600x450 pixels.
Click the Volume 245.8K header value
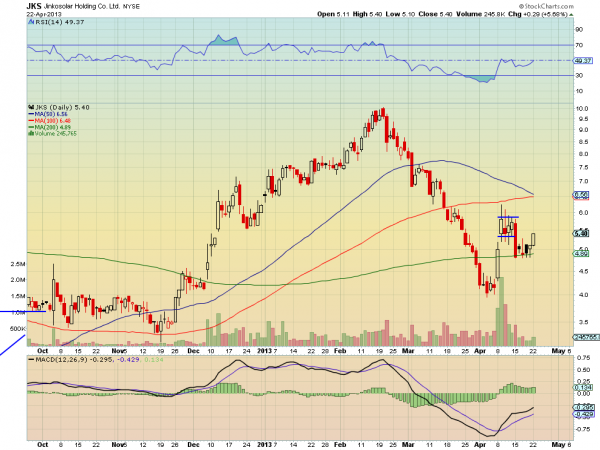[481, 14]
